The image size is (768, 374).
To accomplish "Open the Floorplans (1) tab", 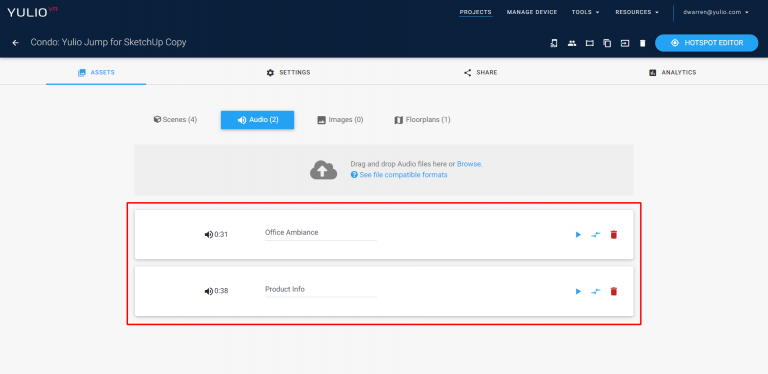I will pos(422,119).
